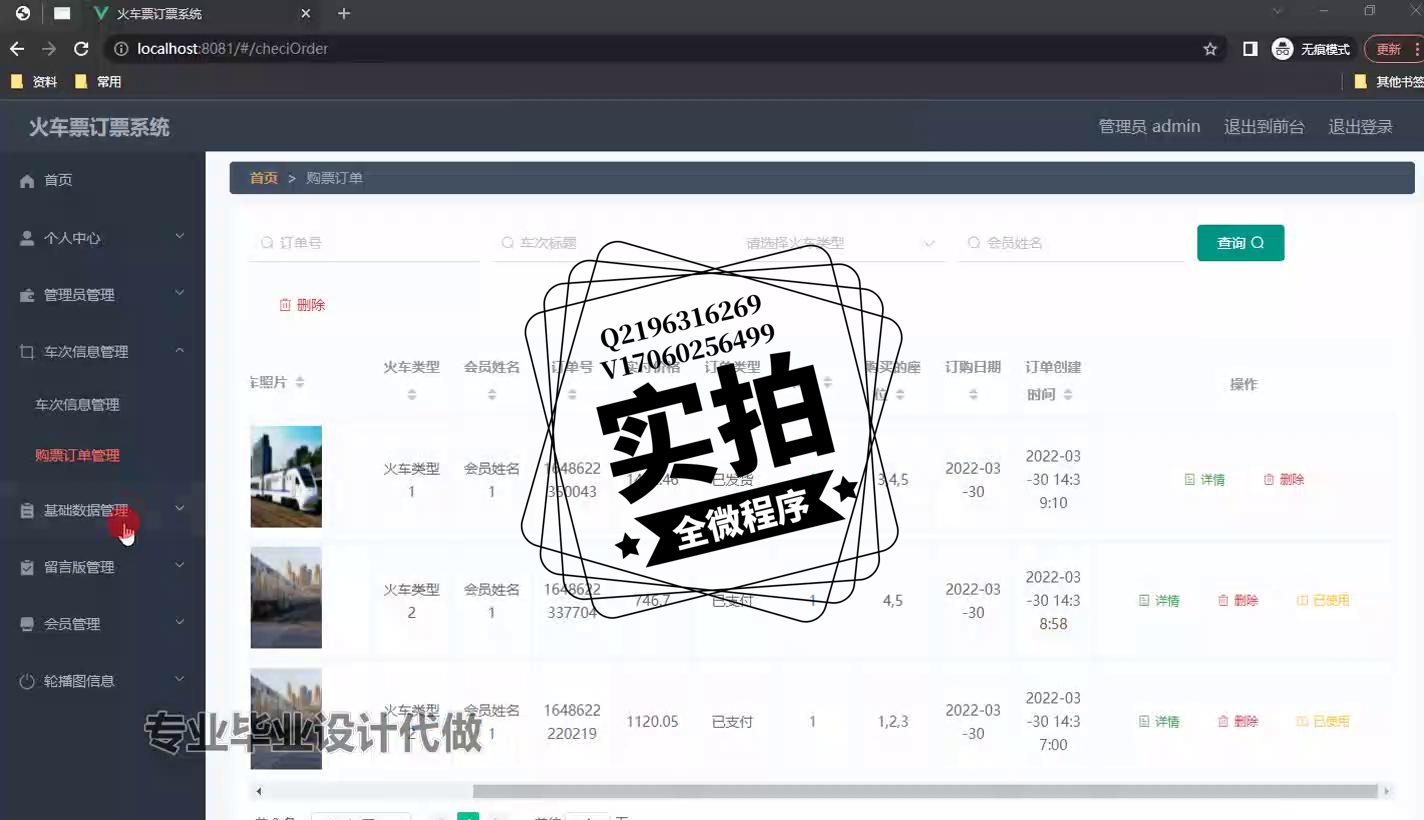Expand the 个人中心 sidebar menu
The image size is (1424, 820).
102,238
